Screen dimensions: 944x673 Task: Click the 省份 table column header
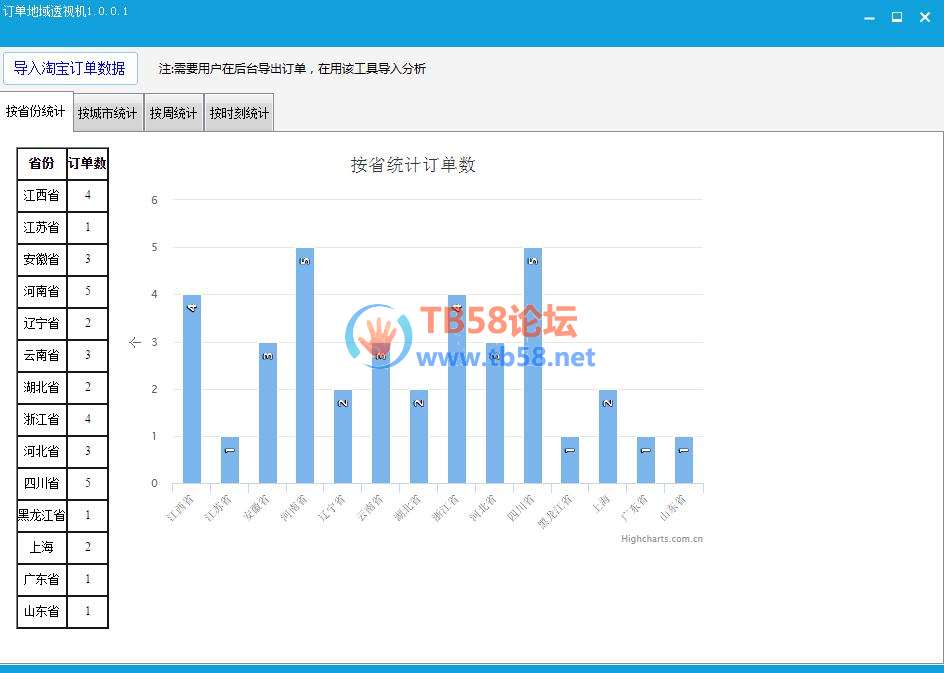(x=42, y=163)
